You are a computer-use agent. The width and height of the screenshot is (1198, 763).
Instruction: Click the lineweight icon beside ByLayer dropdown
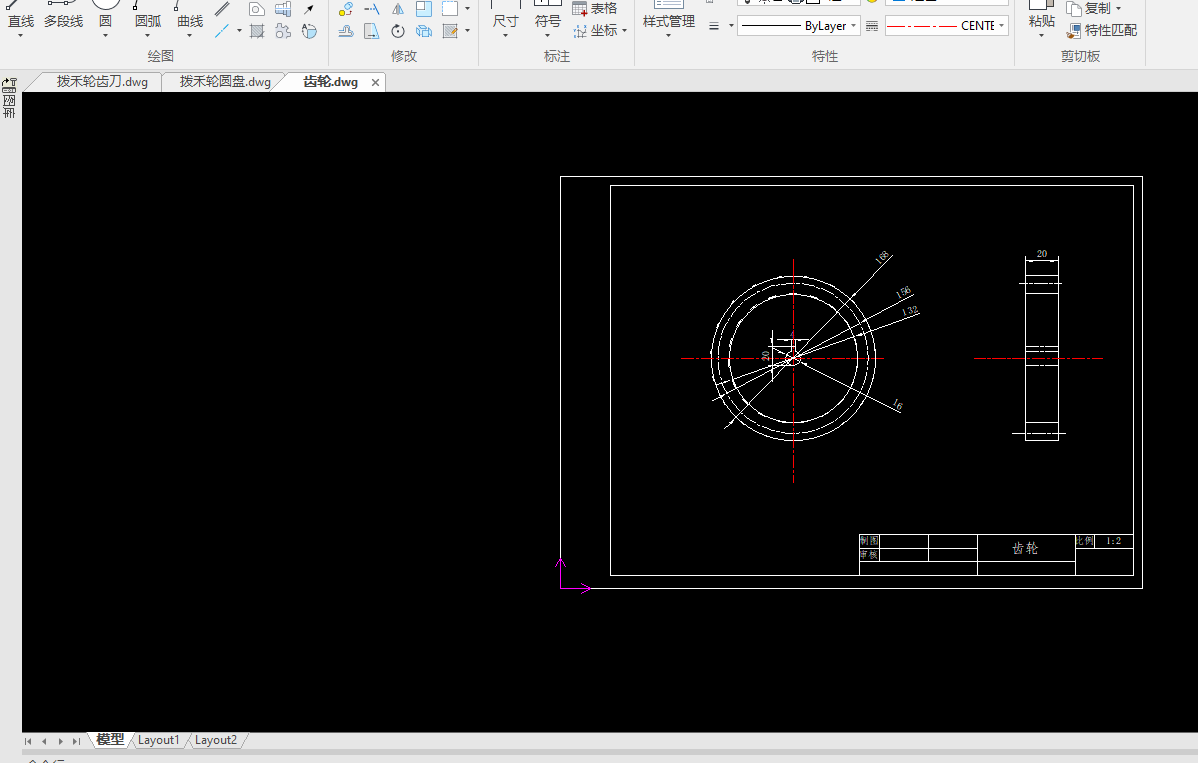tap(713, 26)
